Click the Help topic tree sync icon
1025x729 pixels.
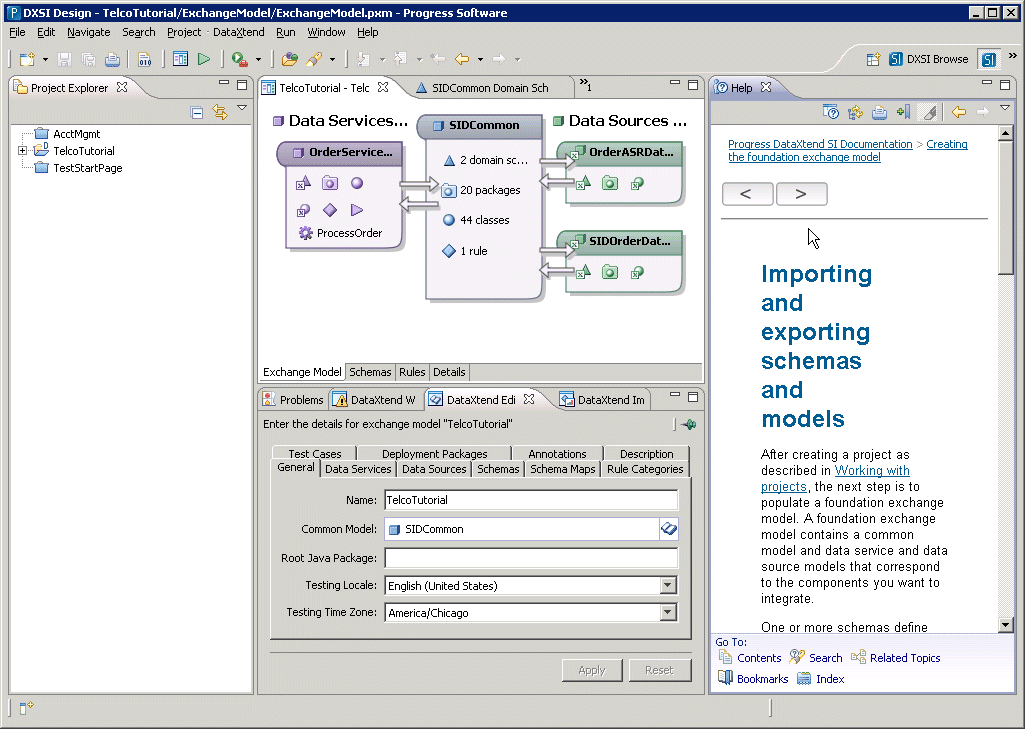[855, 112]
